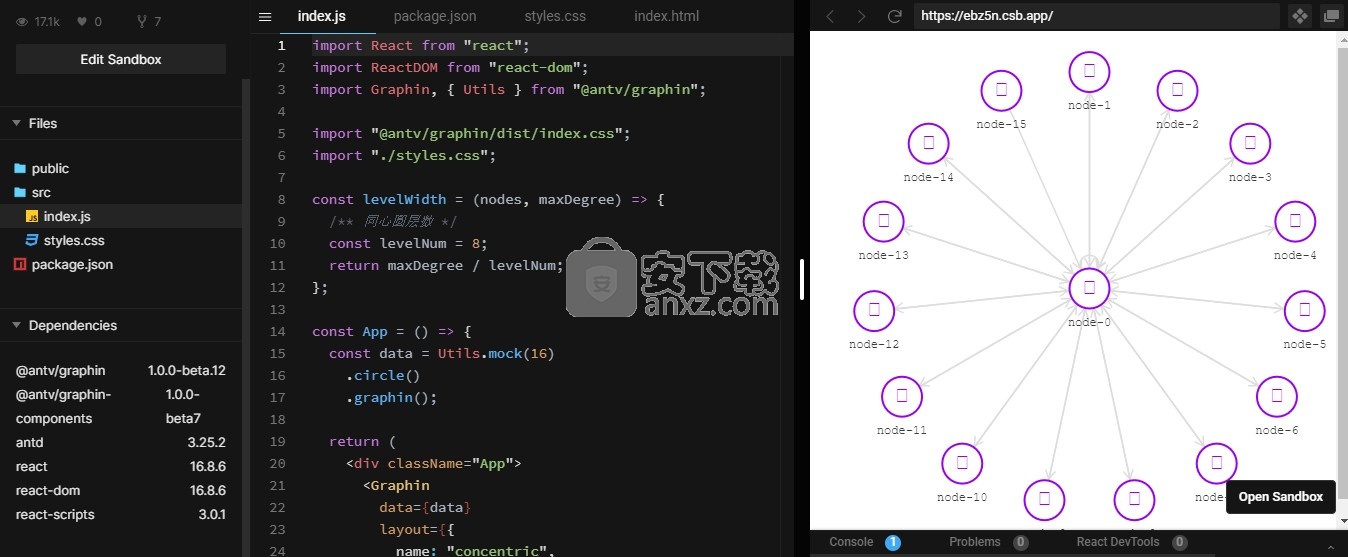Screen dimensions: 1348x557
Task: Click the likes heart icon
Action: pyautogui.click(x=83, y=21)
